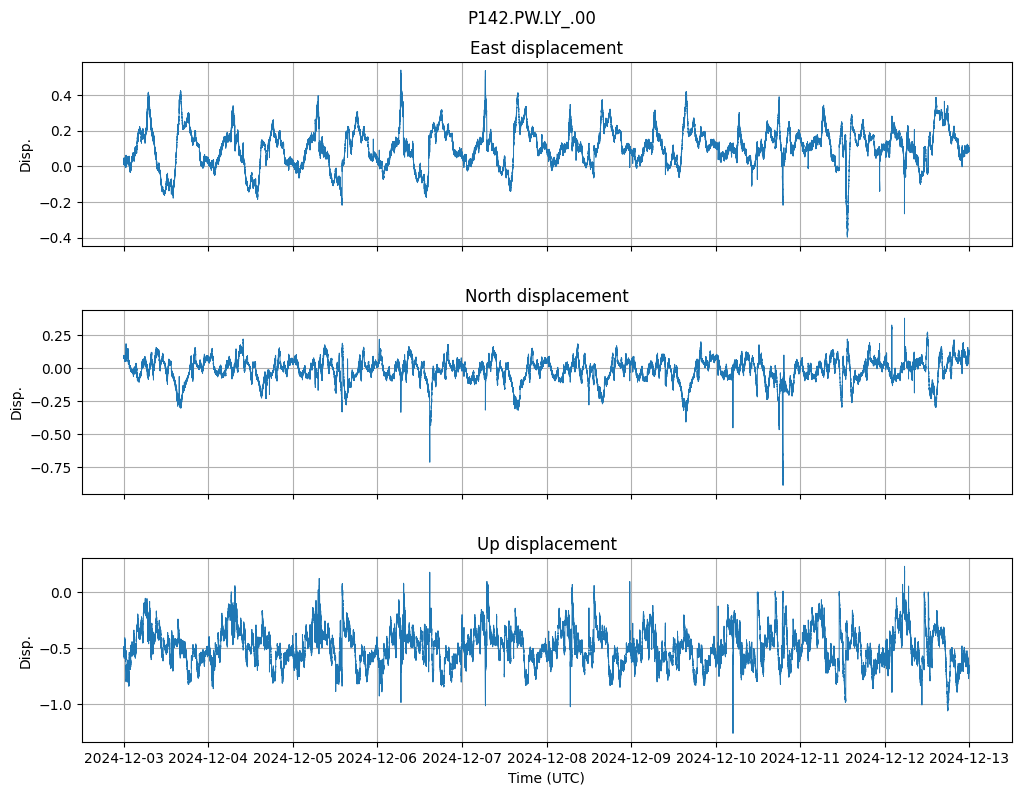
Task: Select the North displacement subplot title
Action: click(x=546, y=296)
